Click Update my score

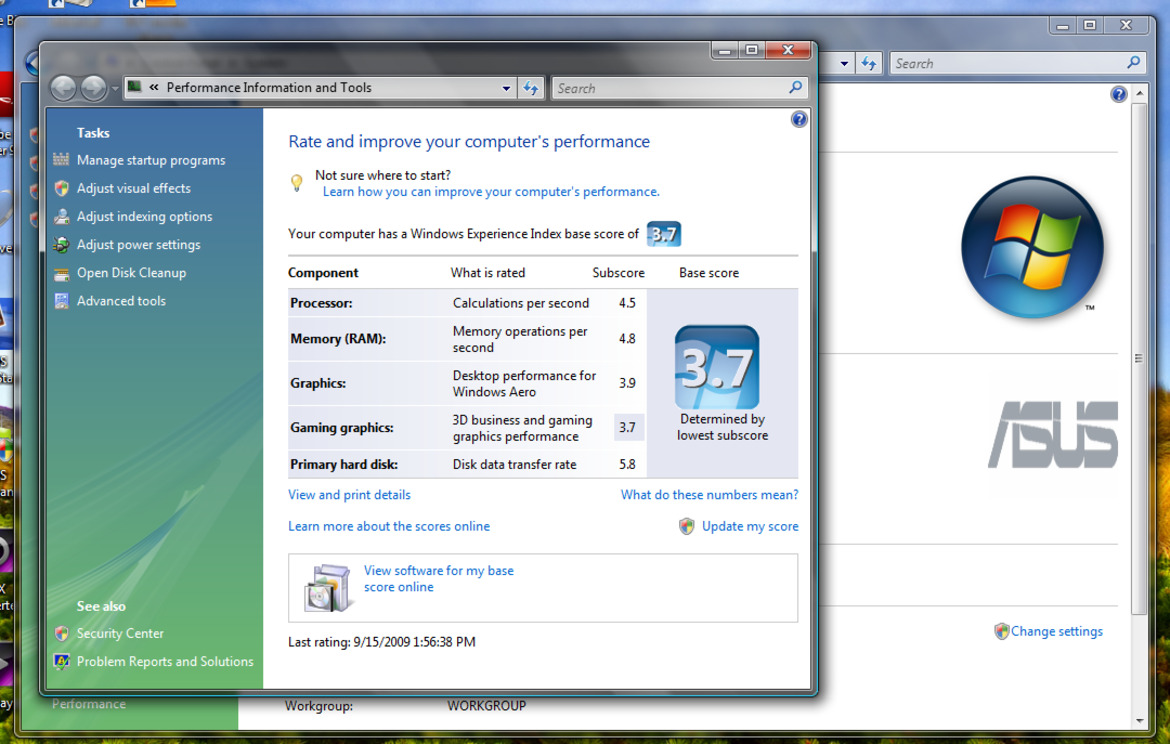click(x=750, y=526)
